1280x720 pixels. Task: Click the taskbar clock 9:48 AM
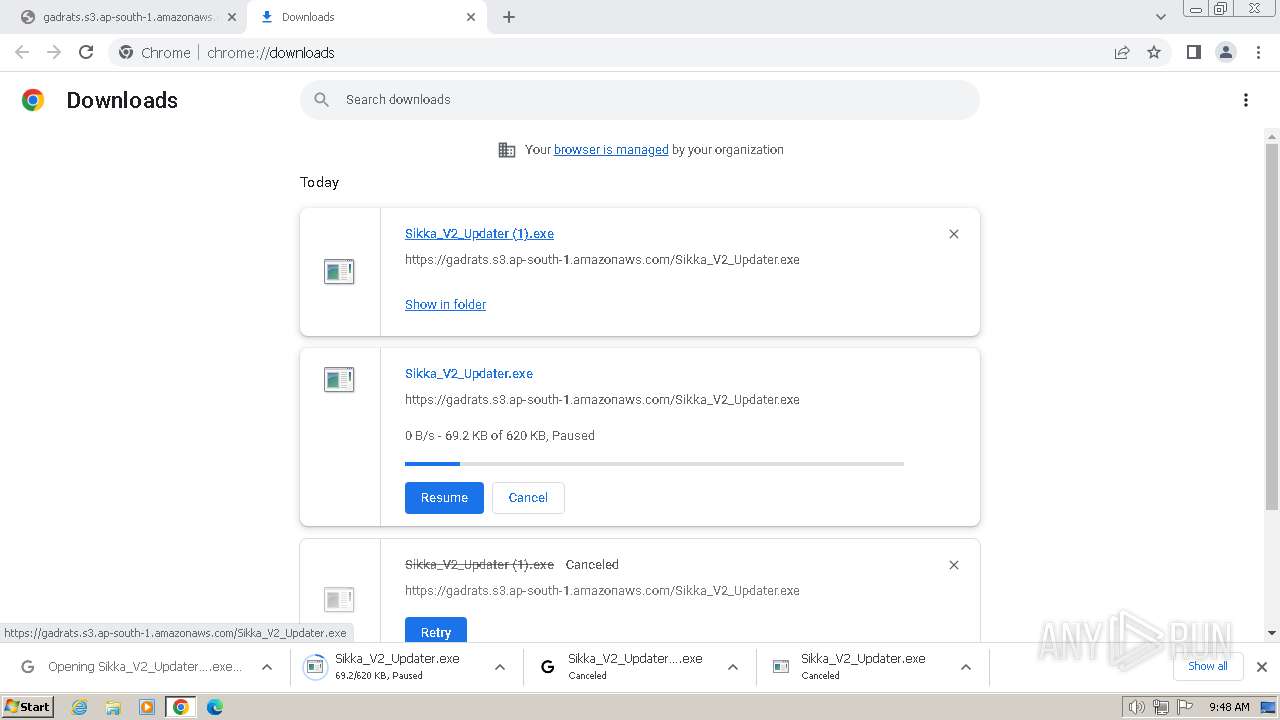click(x=1229, y=707)
